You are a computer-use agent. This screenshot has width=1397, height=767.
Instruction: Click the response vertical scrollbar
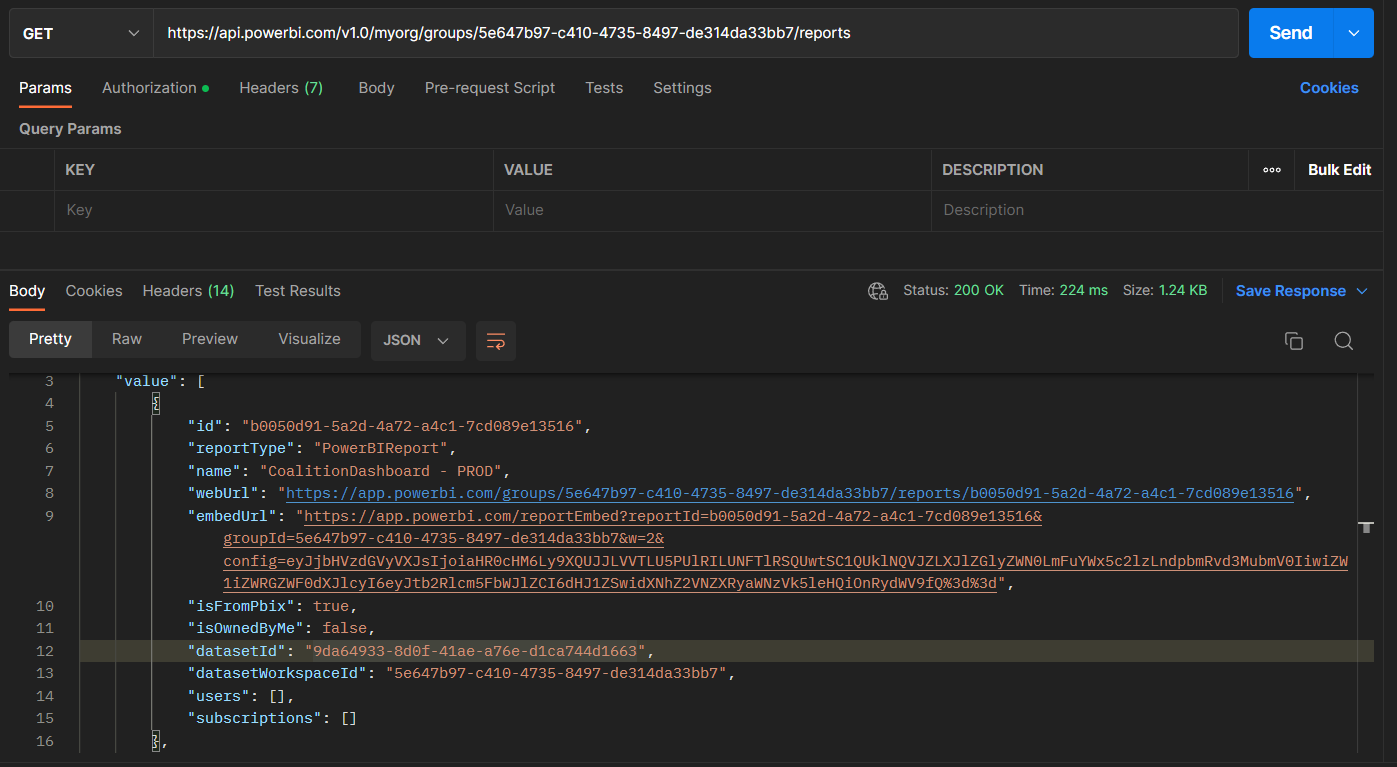point(1366,565)
